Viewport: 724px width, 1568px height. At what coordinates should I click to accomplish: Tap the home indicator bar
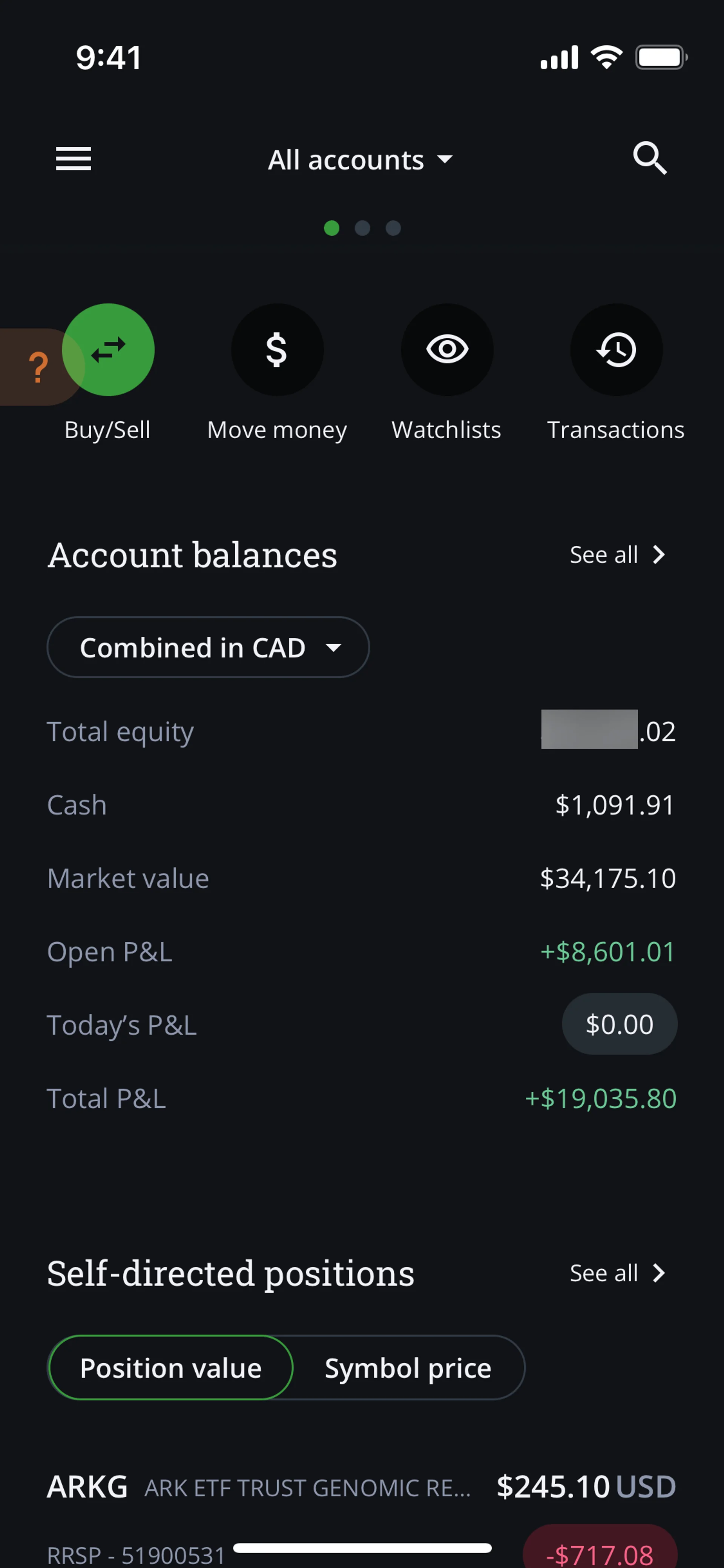click(362, 1548)
